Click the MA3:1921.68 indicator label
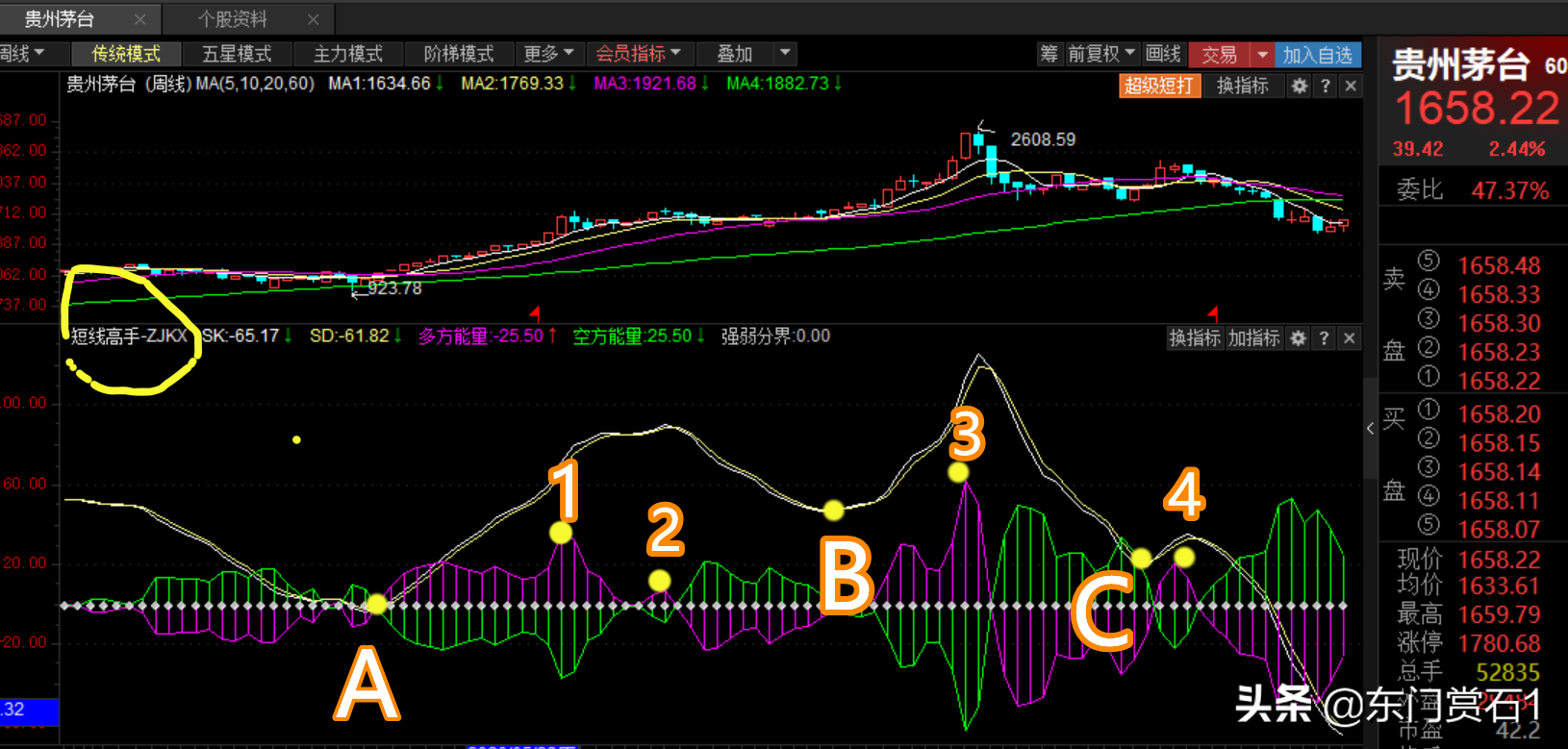 pos(645,84)
